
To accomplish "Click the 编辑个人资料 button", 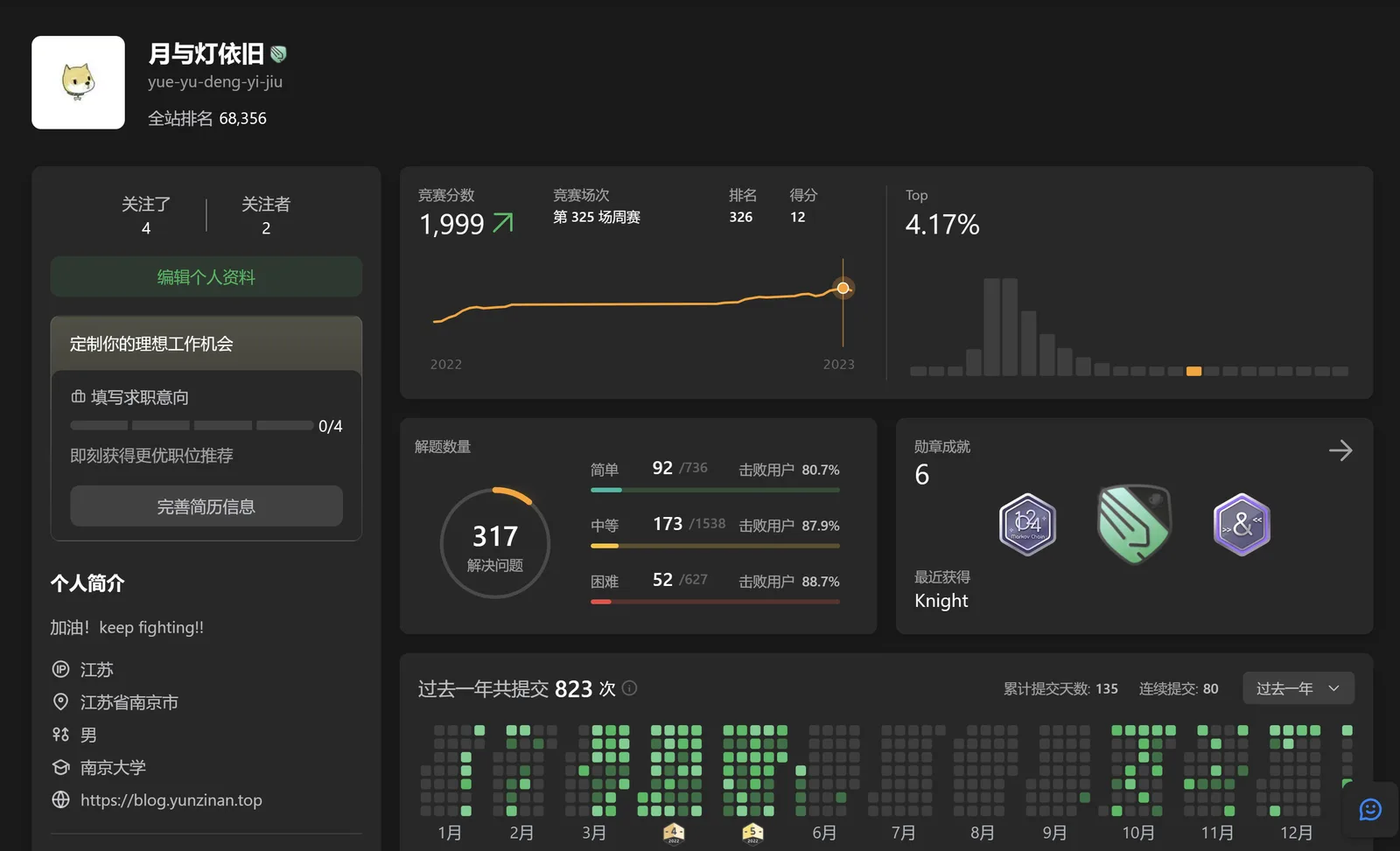I will [206, 276].
